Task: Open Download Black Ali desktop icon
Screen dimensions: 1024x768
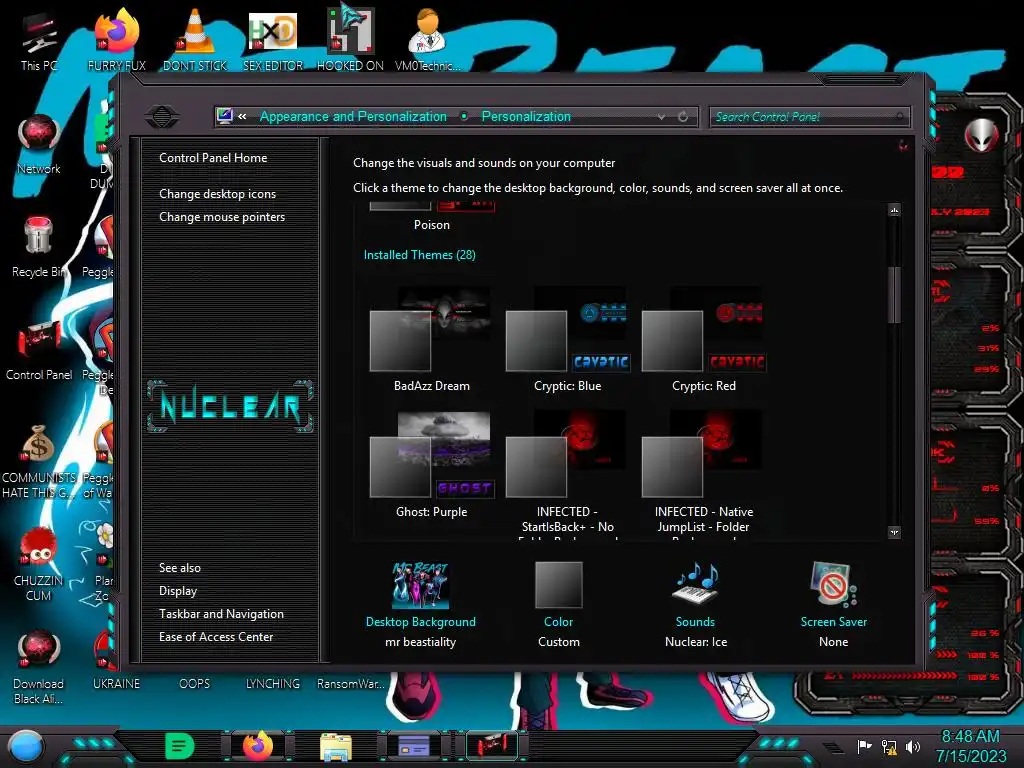Action: coord(39,667)
